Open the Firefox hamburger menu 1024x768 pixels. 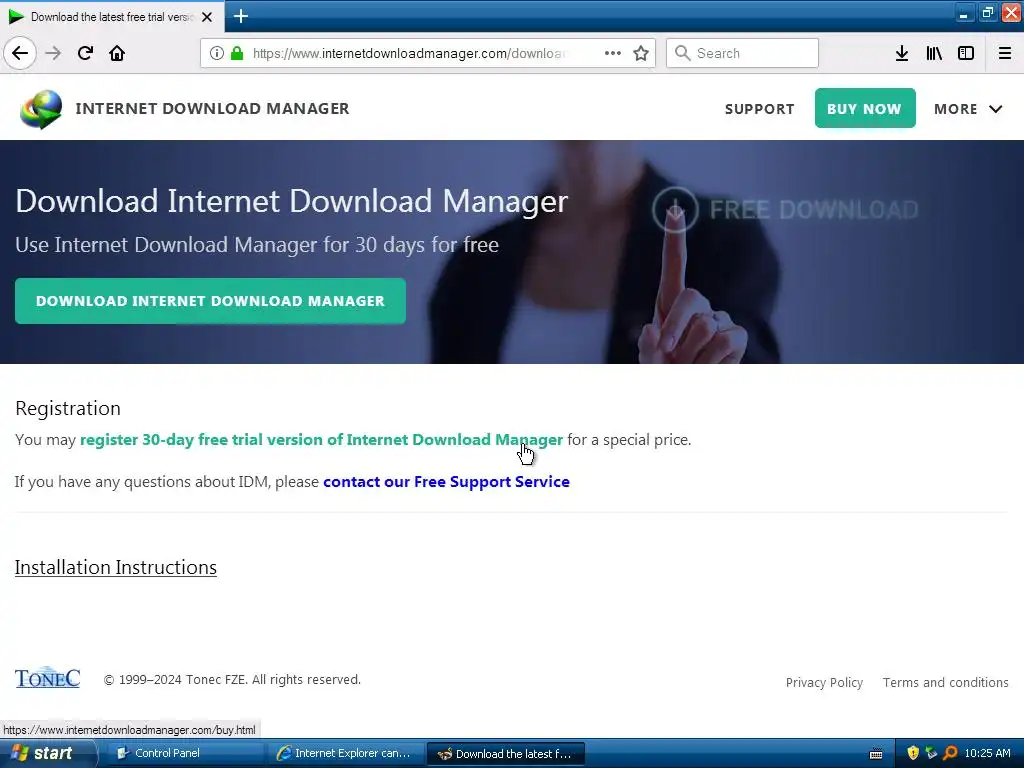pyautogui.click(x=1005, y=53)
